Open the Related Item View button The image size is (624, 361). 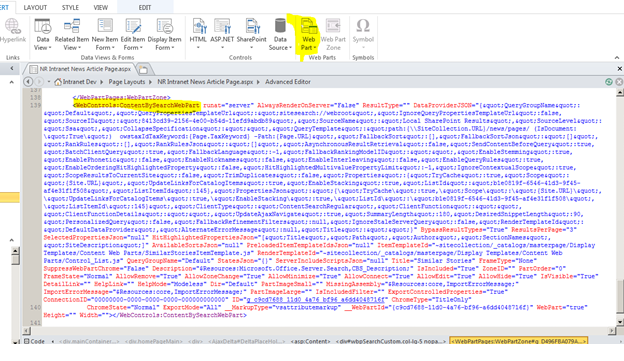click(72, 35)
